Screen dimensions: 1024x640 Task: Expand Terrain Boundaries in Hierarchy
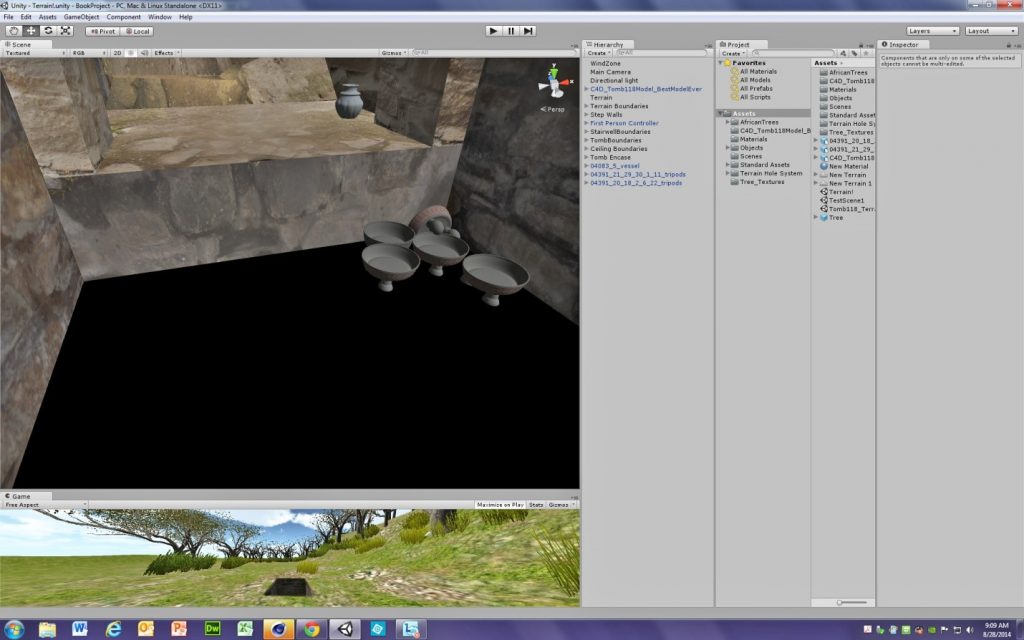pos(587,106)
